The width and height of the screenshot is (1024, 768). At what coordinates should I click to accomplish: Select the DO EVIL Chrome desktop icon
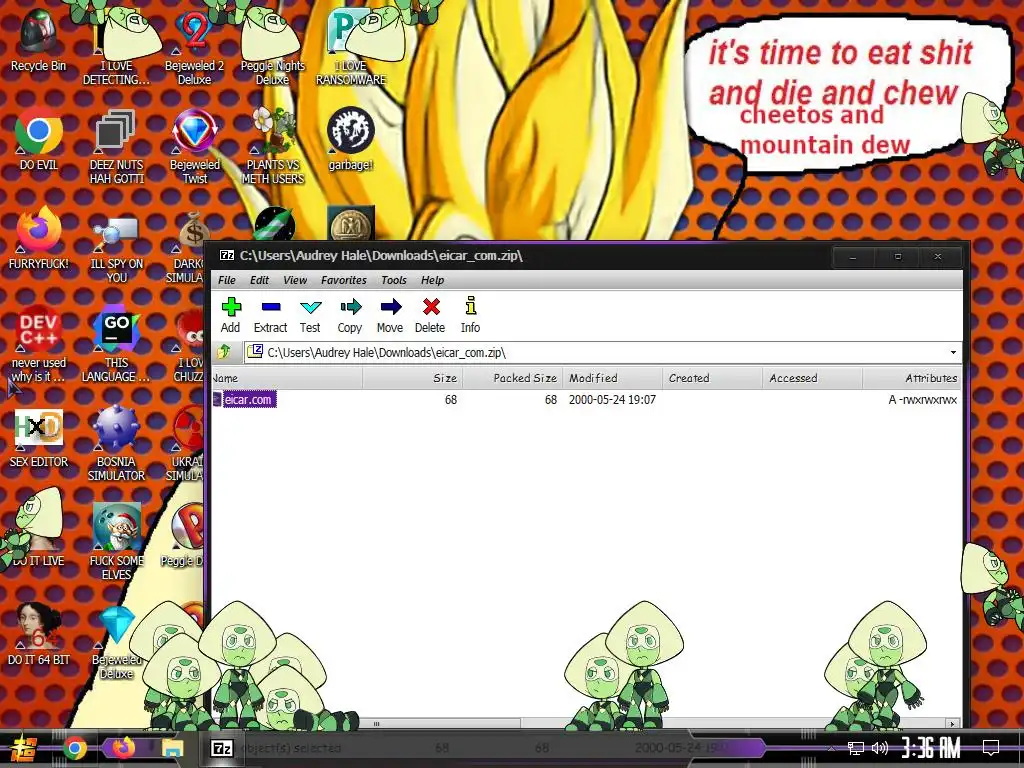pyautogui.click(x=38, y=140)
